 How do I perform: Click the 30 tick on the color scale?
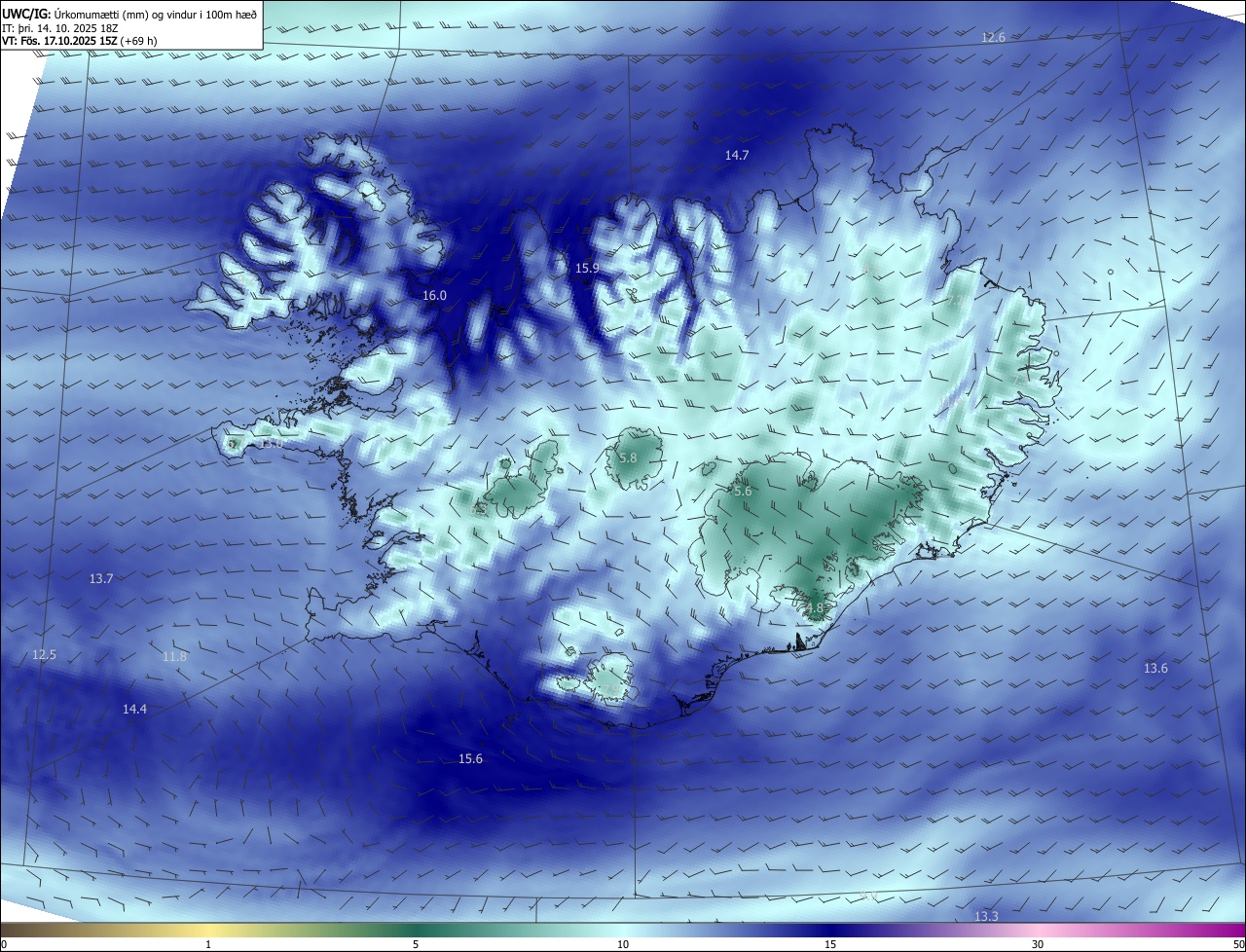[1038, 944]
